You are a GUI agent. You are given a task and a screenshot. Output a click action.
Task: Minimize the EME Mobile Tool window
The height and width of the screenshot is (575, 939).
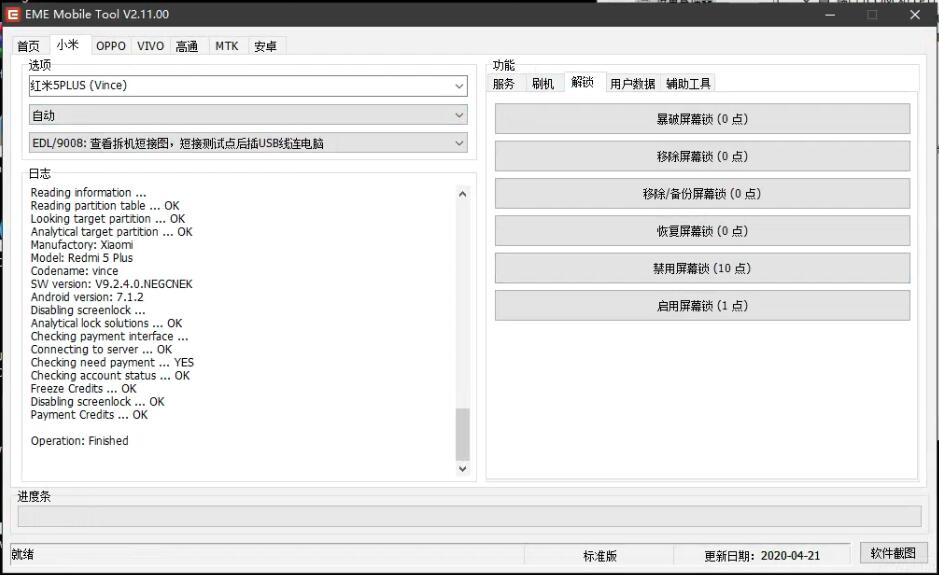click(x=830, y=14)
